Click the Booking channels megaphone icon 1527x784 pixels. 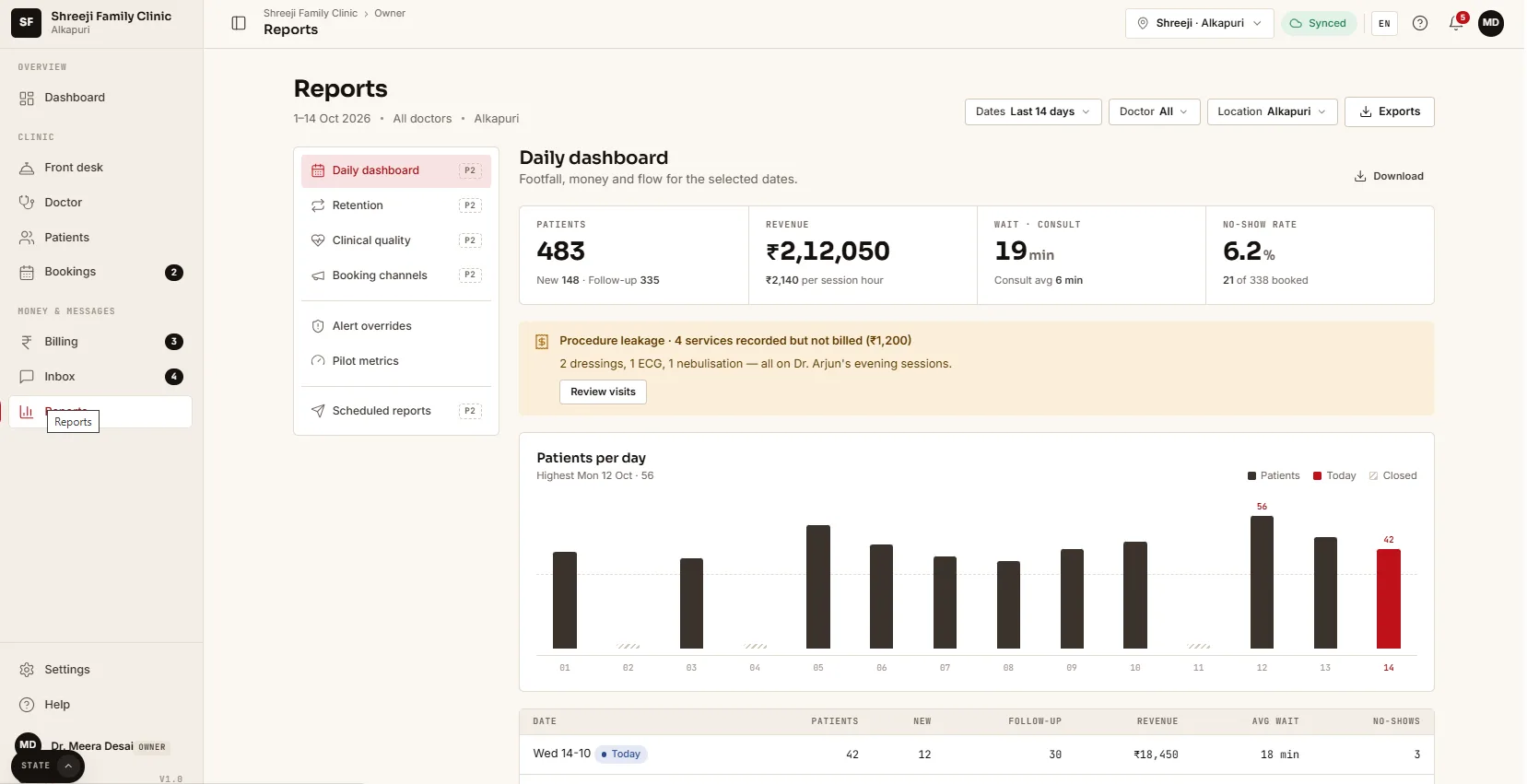coord(318,275)
